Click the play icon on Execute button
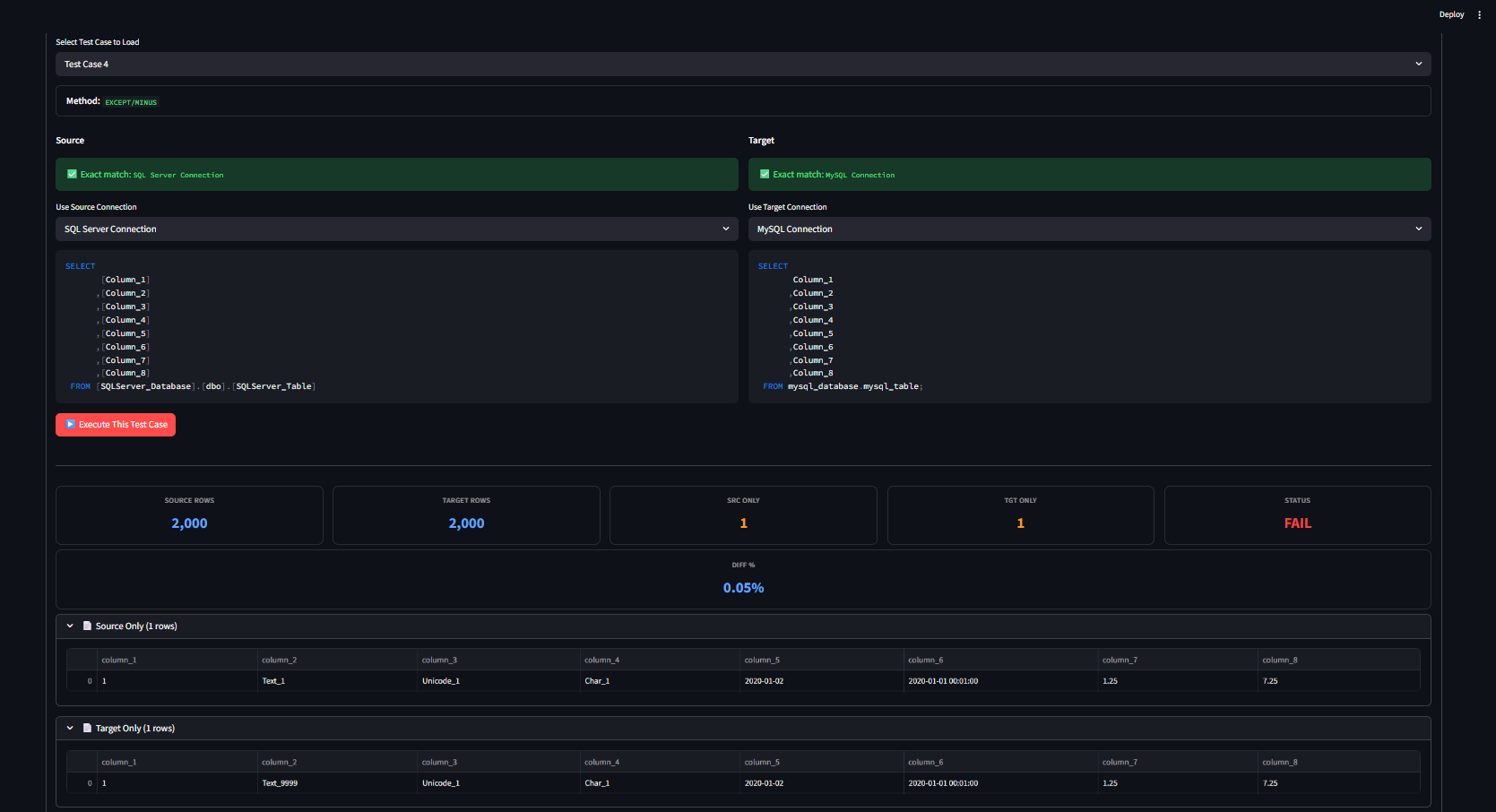 pos(71,425)
